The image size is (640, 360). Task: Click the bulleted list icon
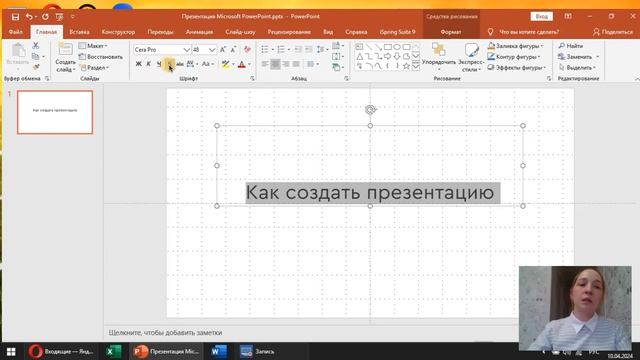pyautogui.click(x=264, y=49)
